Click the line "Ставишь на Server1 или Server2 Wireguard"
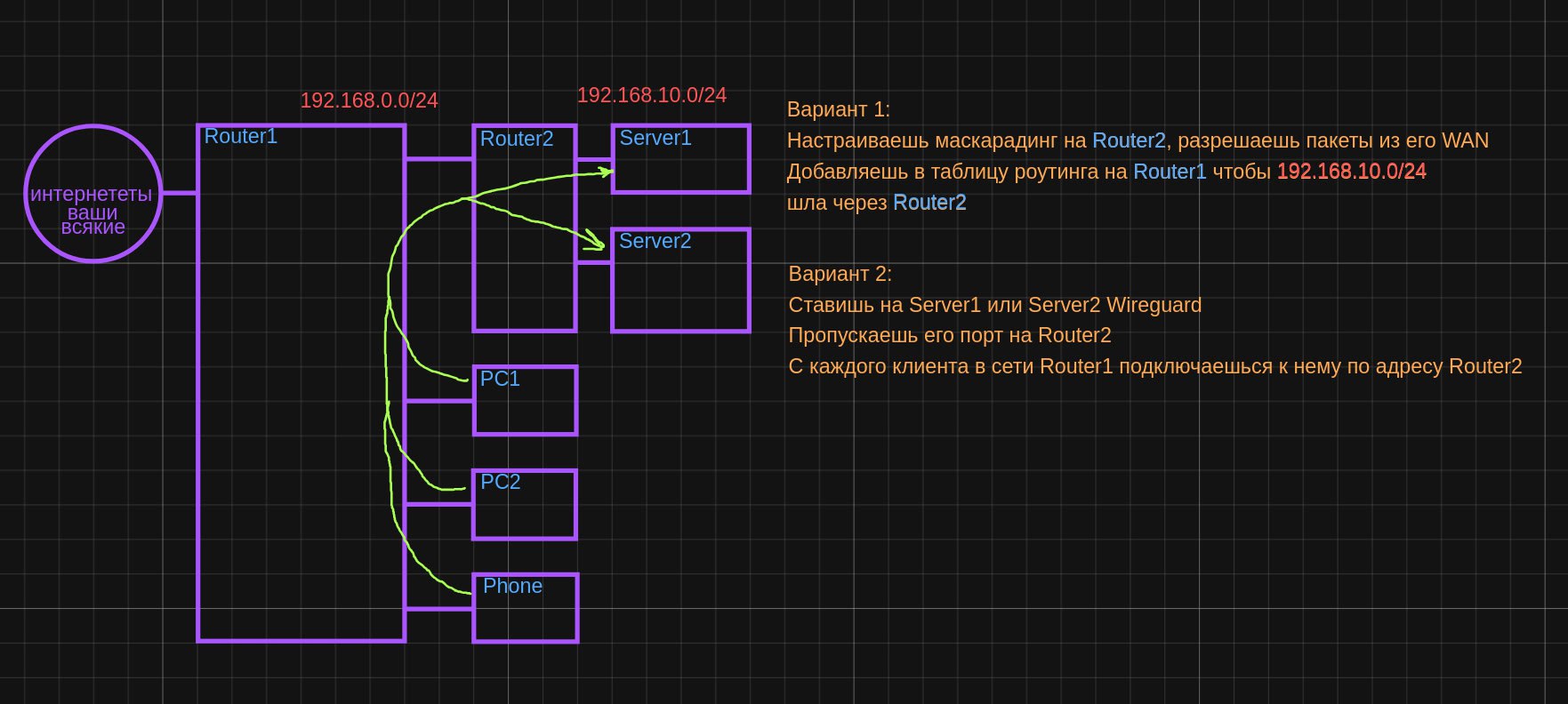The image size is (1568, 704). pos(995,305)
